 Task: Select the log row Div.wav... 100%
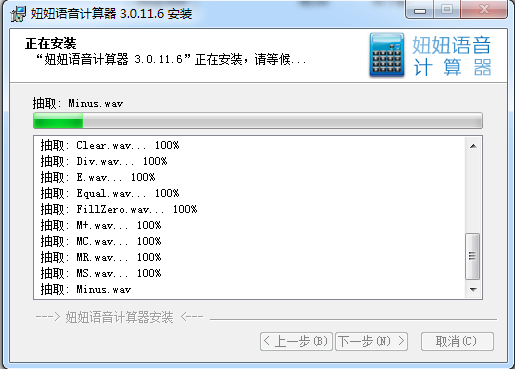click(104, 161)
